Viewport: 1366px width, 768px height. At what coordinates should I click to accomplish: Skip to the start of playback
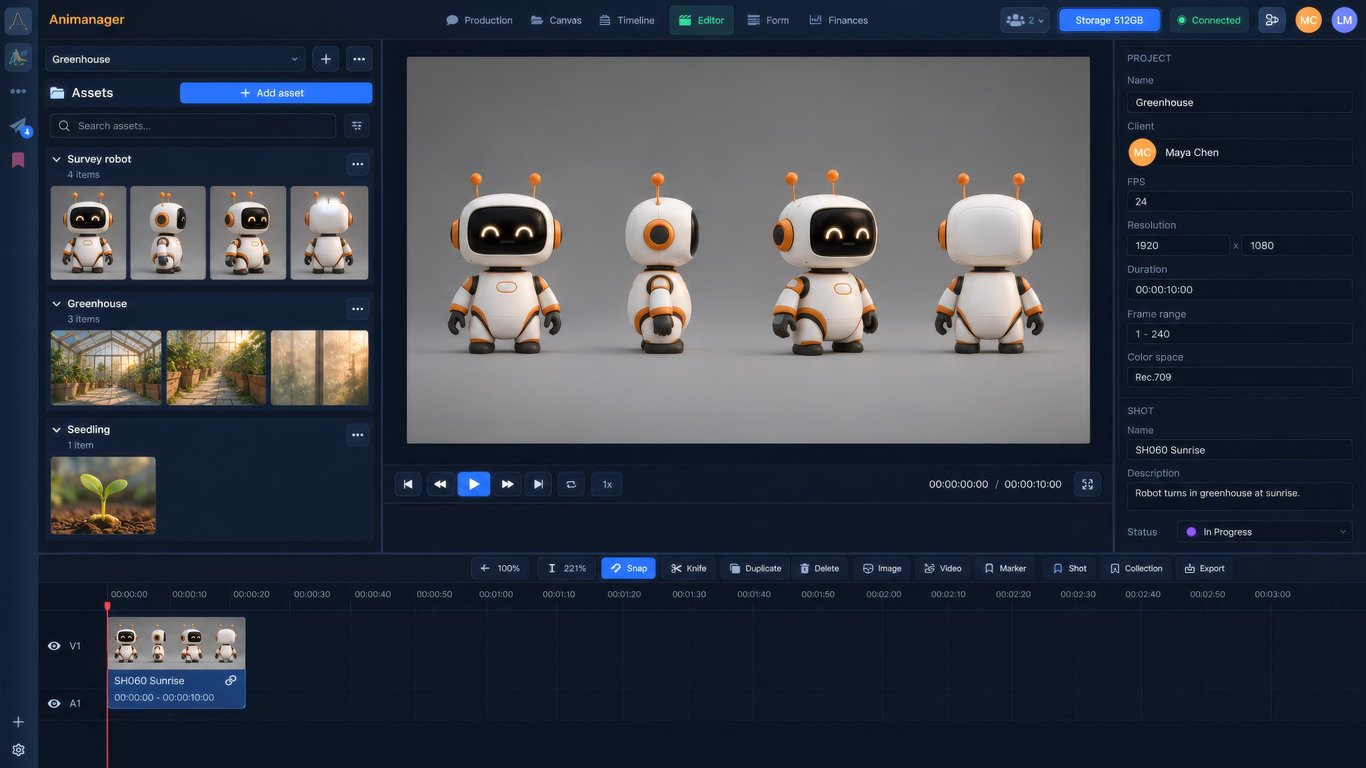pos(408,484)
